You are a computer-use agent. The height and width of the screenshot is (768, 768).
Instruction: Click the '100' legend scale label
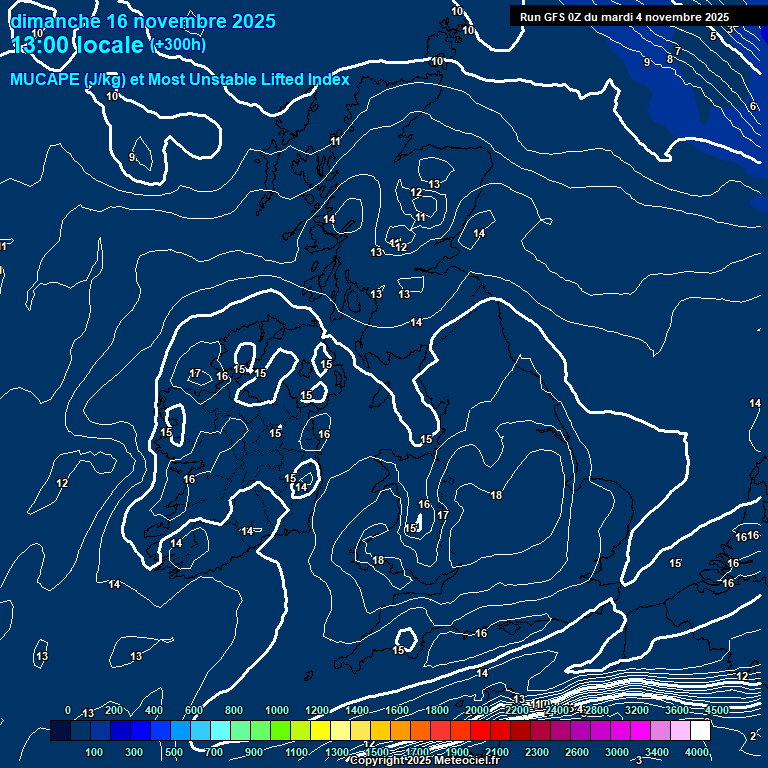pos(94,752)
